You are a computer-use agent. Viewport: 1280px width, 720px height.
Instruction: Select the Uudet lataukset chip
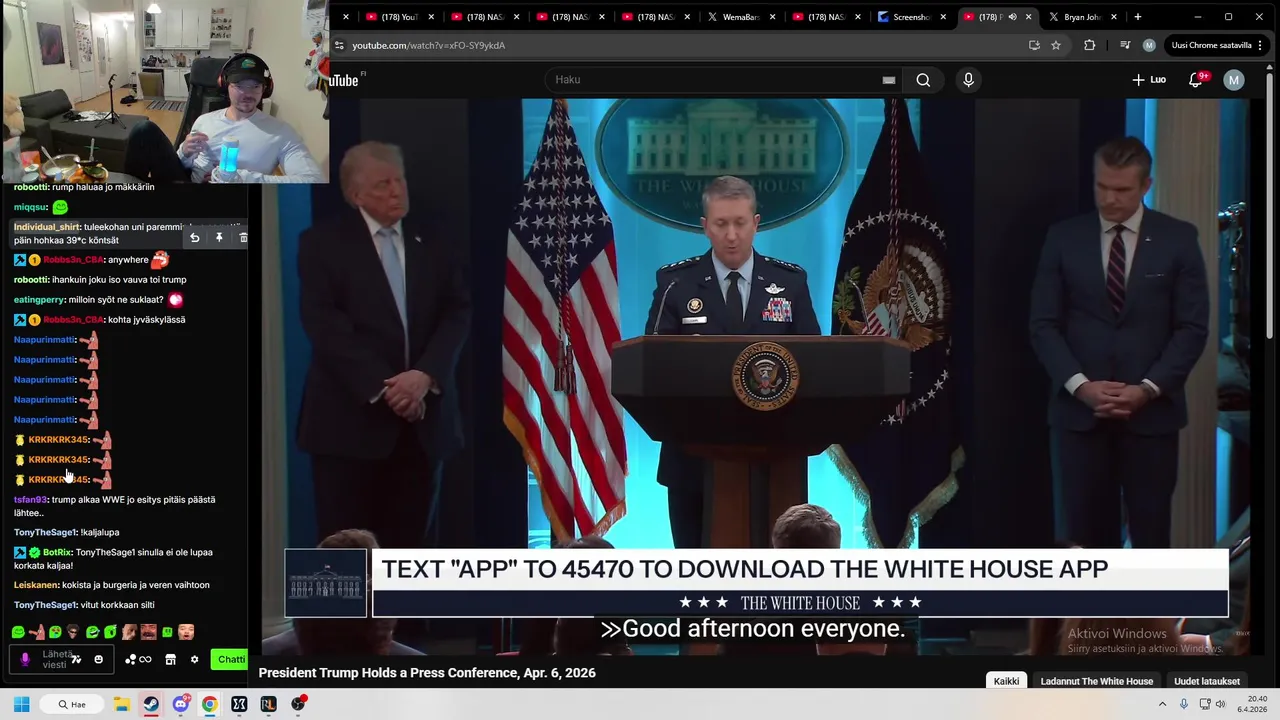tap(1206, 681)
